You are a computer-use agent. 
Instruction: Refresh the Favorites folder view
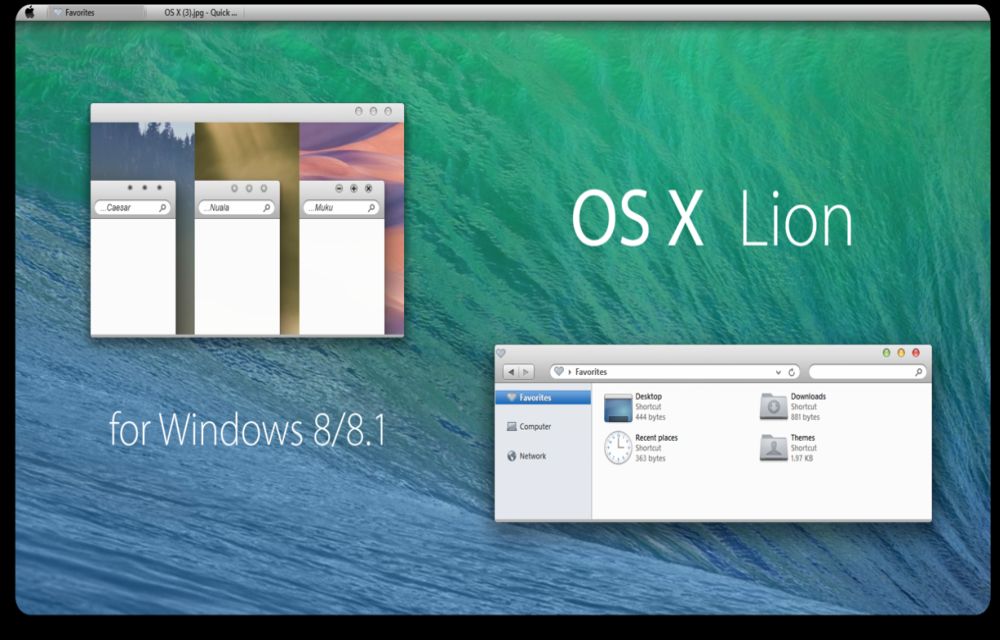coord(791,372)
